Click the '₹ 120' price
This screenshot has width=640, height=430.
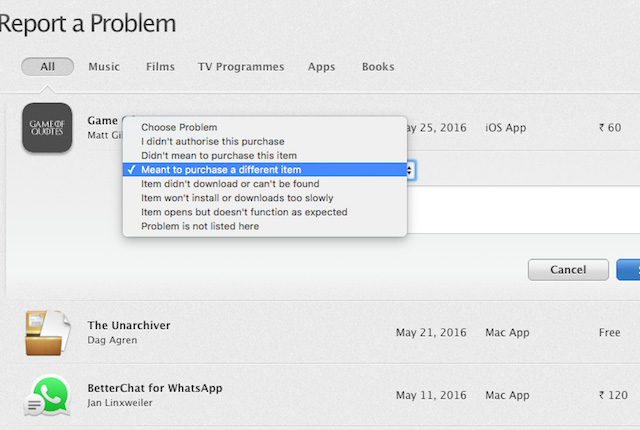(613, 395)
